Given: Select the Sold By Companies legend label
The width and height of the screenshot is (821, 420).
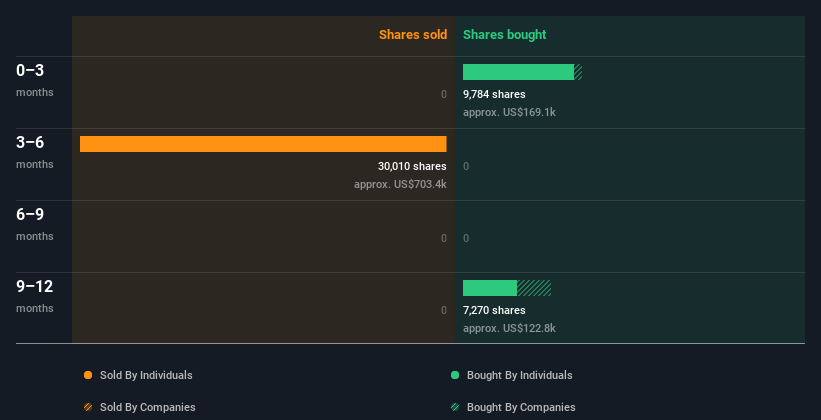Looking at the screenshot, I should (148, 407).
